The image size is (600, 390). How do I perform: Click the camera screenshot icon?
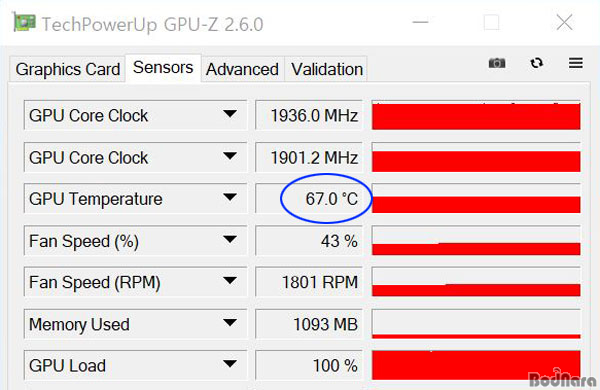(x=497, y=63)
